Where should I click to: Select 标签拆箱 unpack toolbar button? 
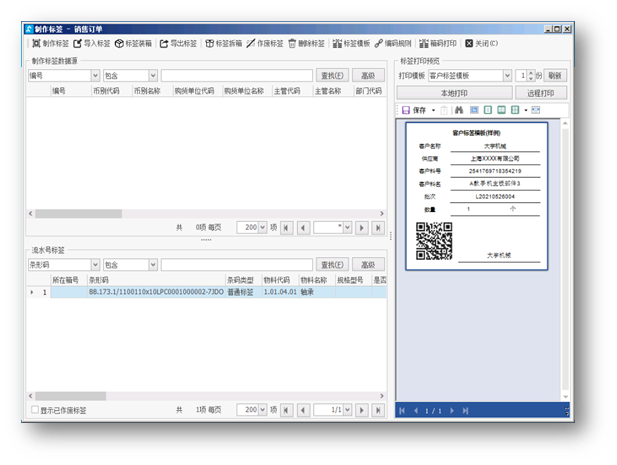pos(224,43)
